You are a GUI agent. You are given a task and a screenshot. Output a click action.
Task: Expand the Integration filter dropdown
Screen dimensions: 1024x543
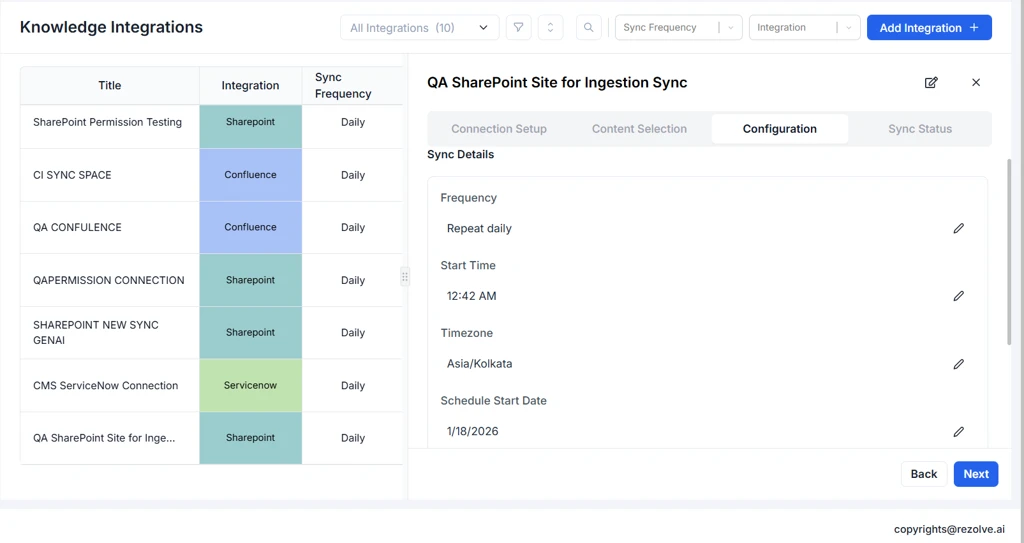848,28
